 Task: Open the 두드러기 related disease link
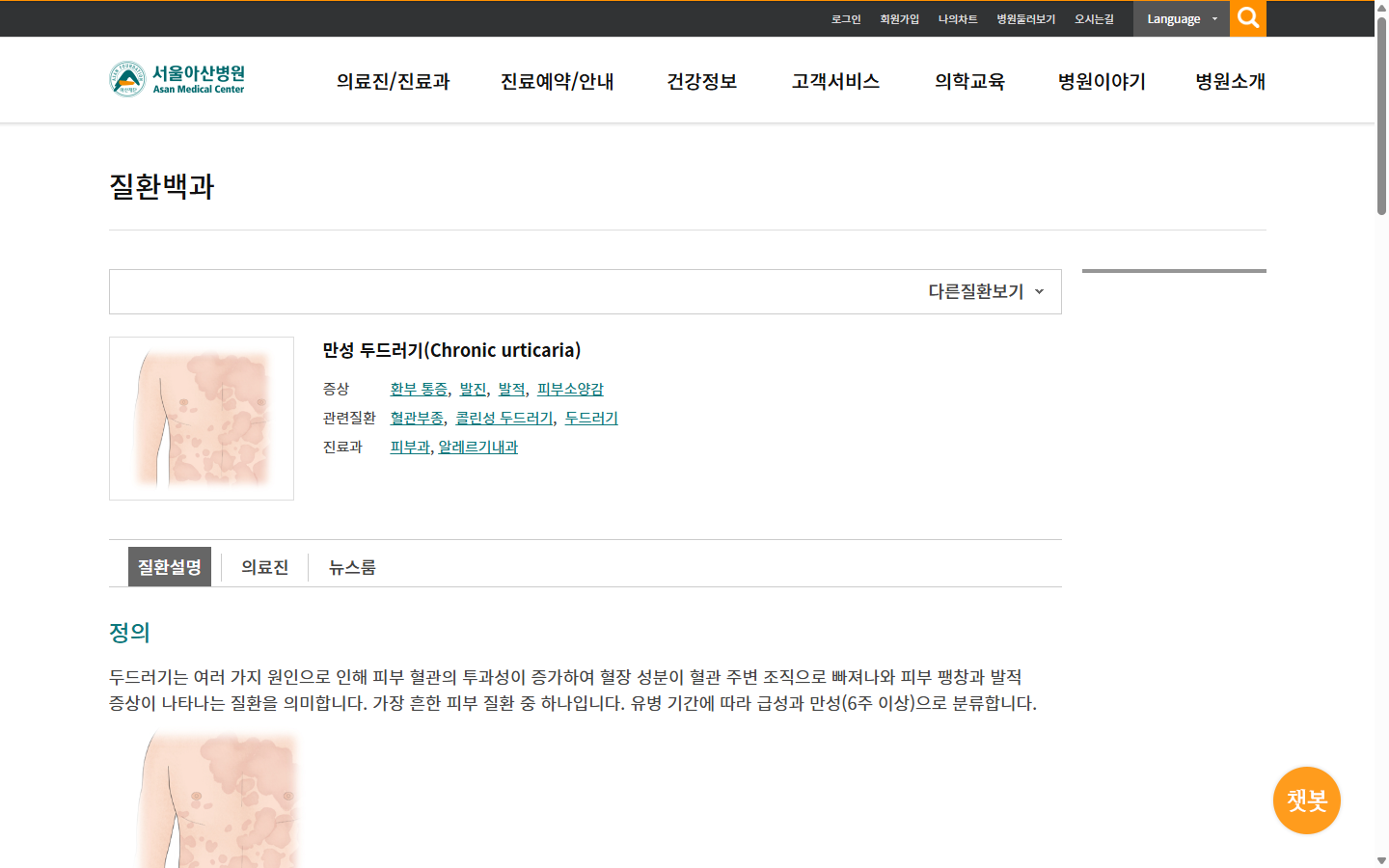[591, 418]
